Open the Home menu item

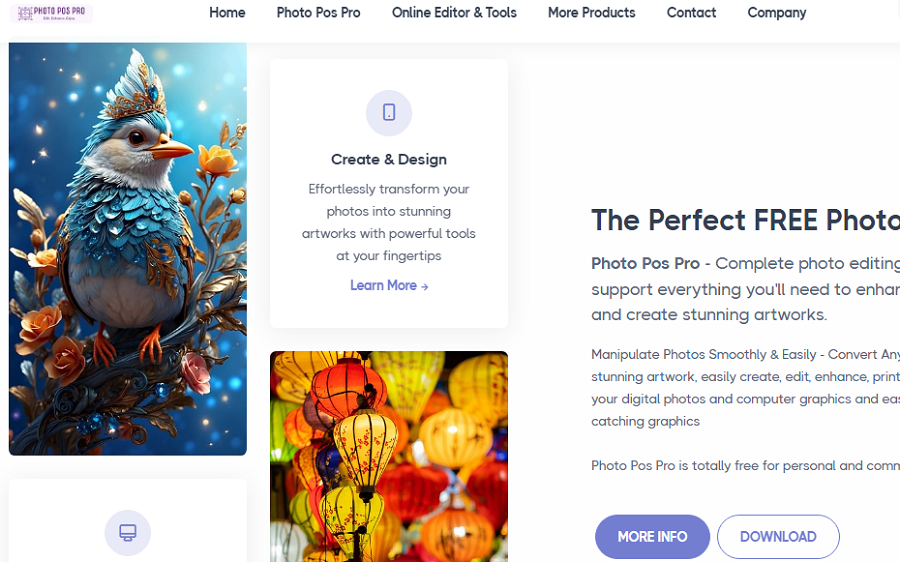pos(227,13)
